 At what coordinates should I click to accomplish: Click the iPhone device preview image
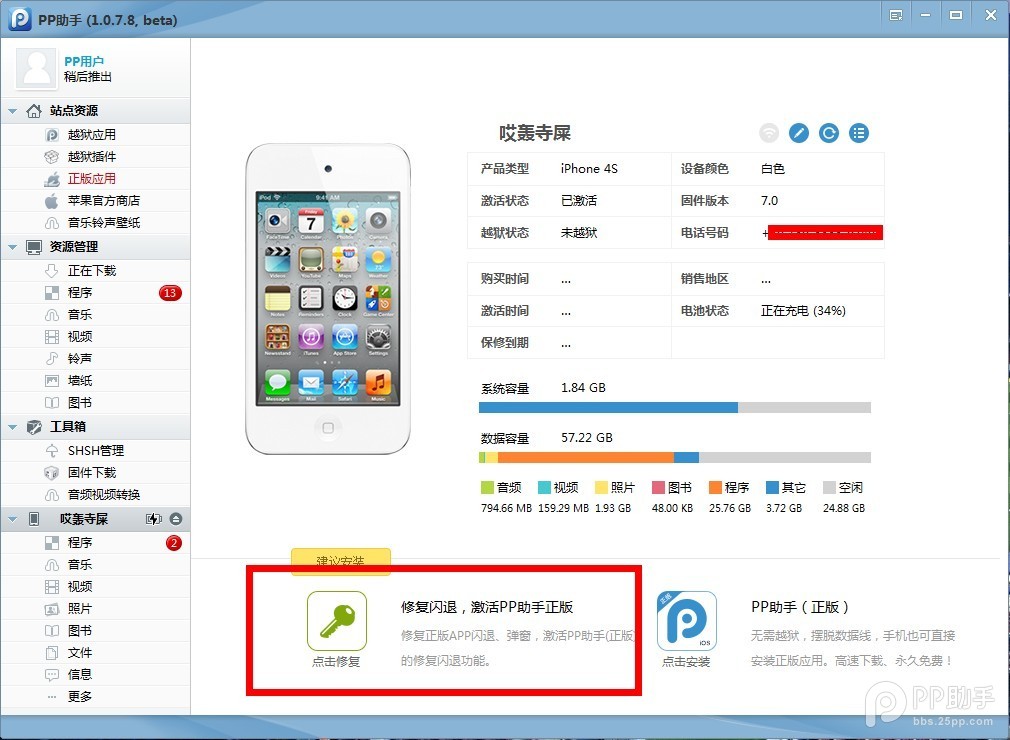pos(328,299)
